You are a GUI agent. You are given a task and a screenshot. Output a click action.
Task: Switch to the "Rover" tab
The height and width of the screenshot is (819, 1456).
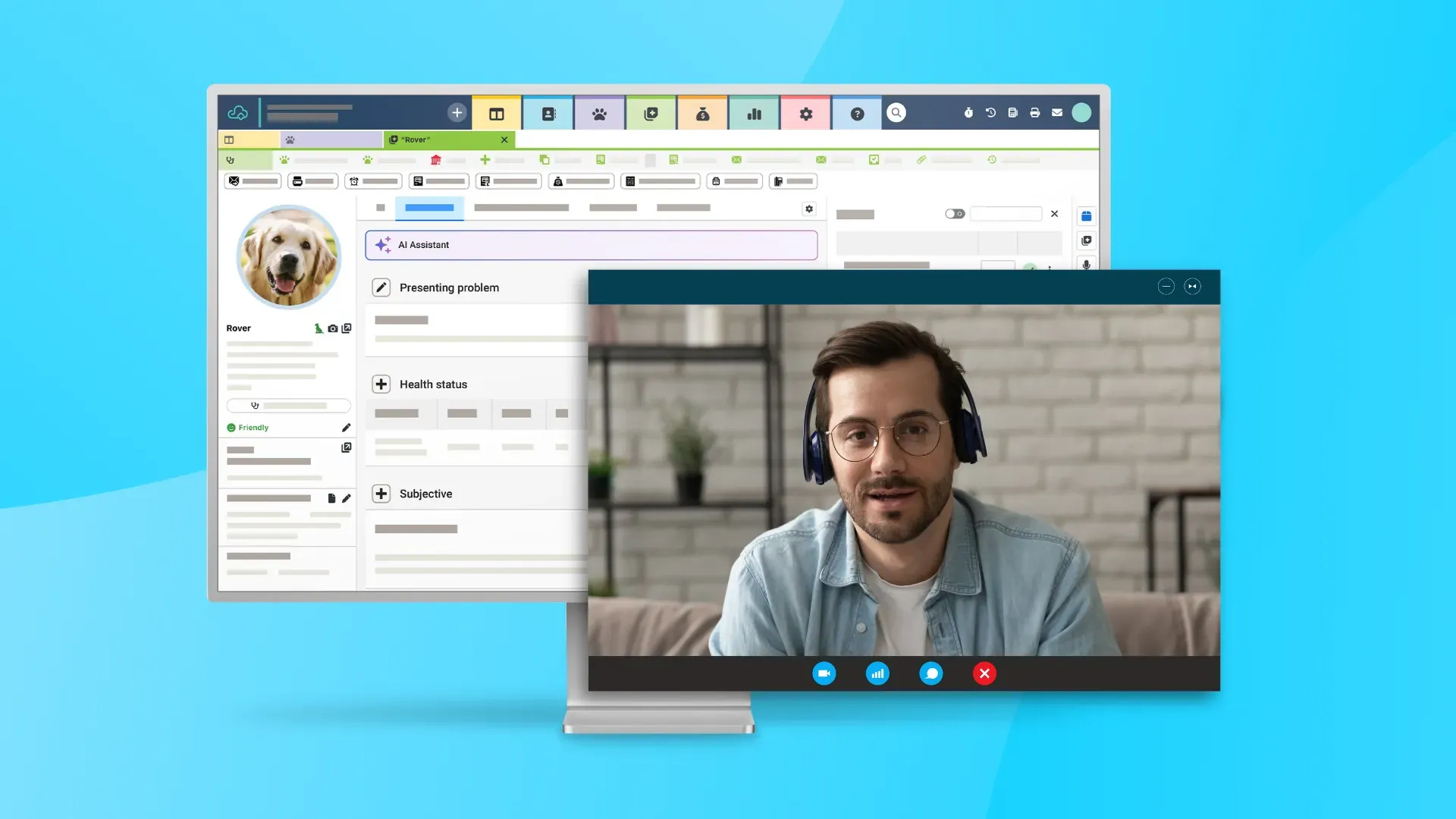click(449, 140)
